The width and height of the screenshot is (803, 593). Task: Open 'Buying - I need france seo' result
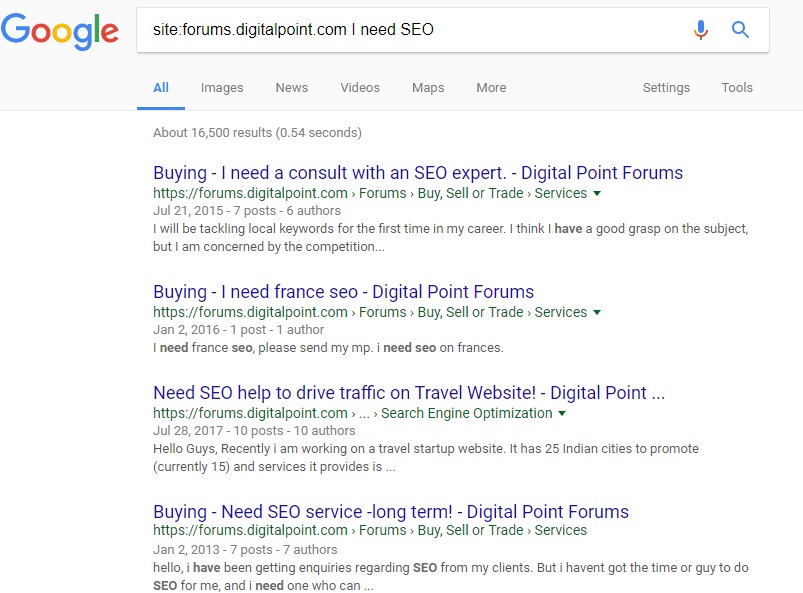(x=344, y=292)
